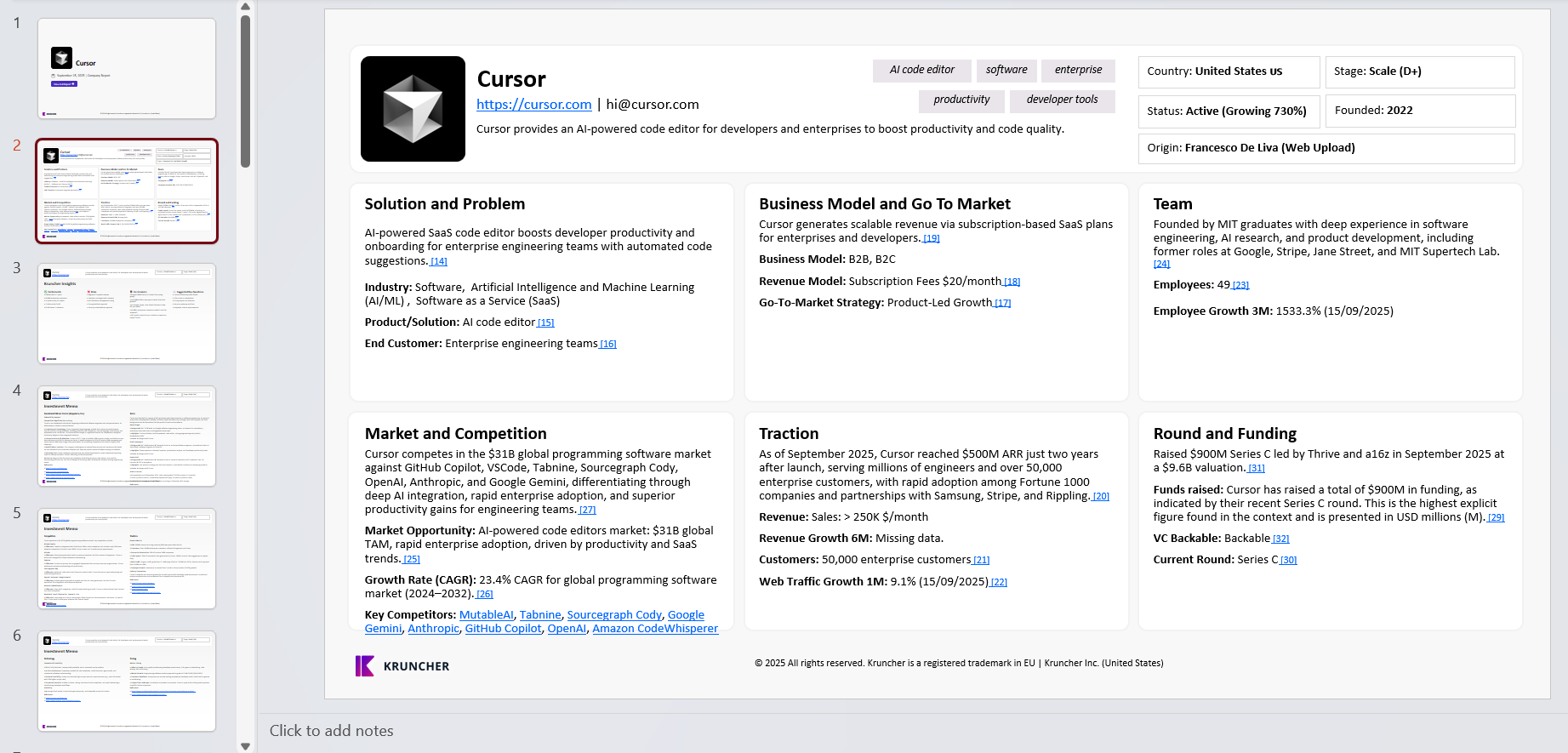The image size is (1568, 753).
Task: Select slide 1 thumbnail
Action: pyautogui.click(x=127, y=69)
